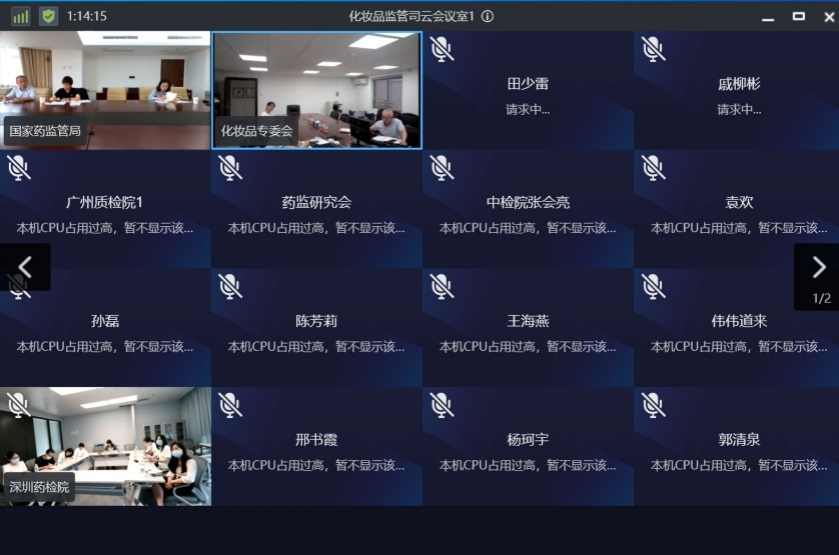Screen dimensions: 839x555
Task: Click the 郭清泉 participant name
Action: [x=739, y=440]
